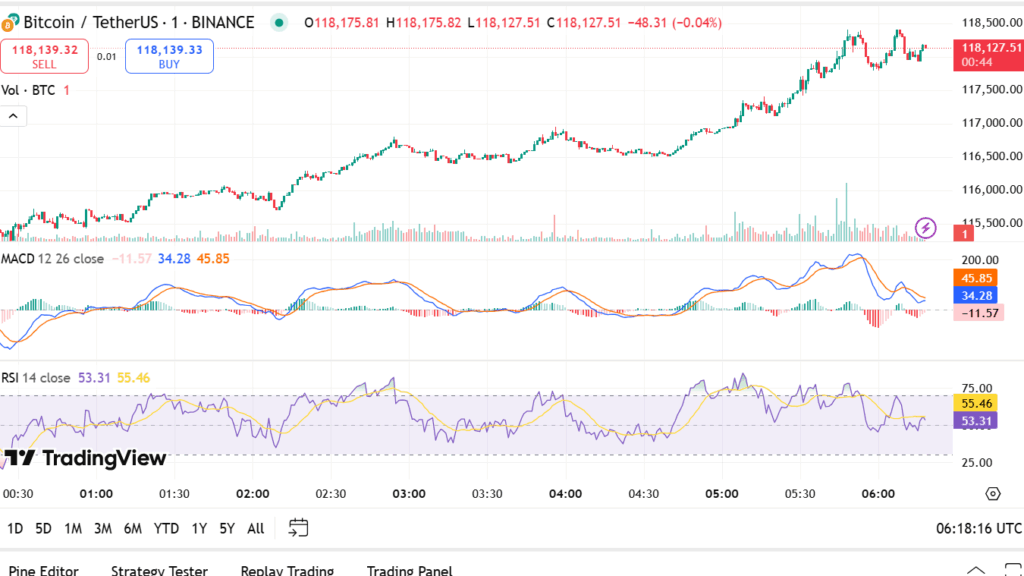Click the 03:00 time axis label
This screenshot has height=576, width=1024.
409,494
